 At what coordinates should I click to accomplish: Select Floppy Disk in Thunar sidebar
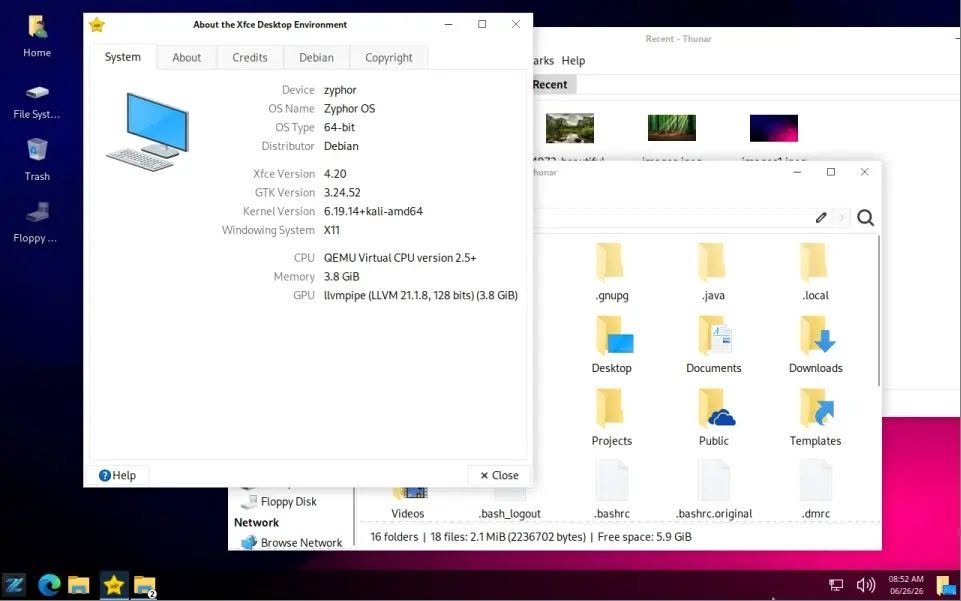pyautogui.click(x=279, y=502)
